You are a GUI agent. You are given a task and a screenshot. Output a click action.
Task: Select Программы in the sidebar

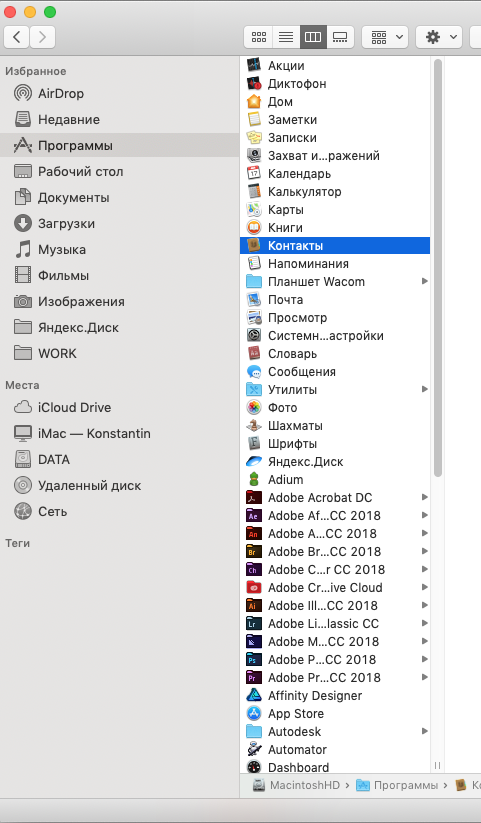(x=120, y=145)
